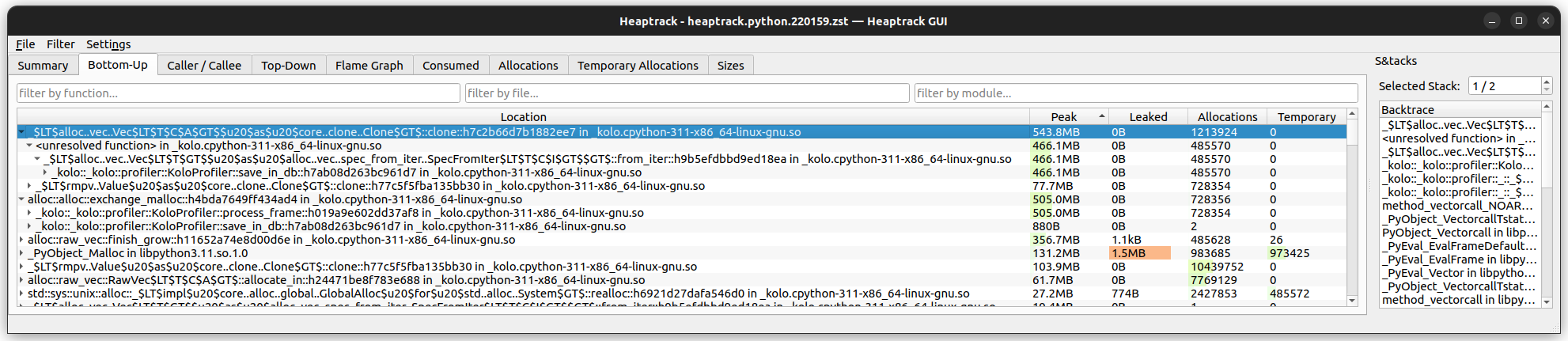Click the 774B leaked cell

click(x=1148, y=294)
